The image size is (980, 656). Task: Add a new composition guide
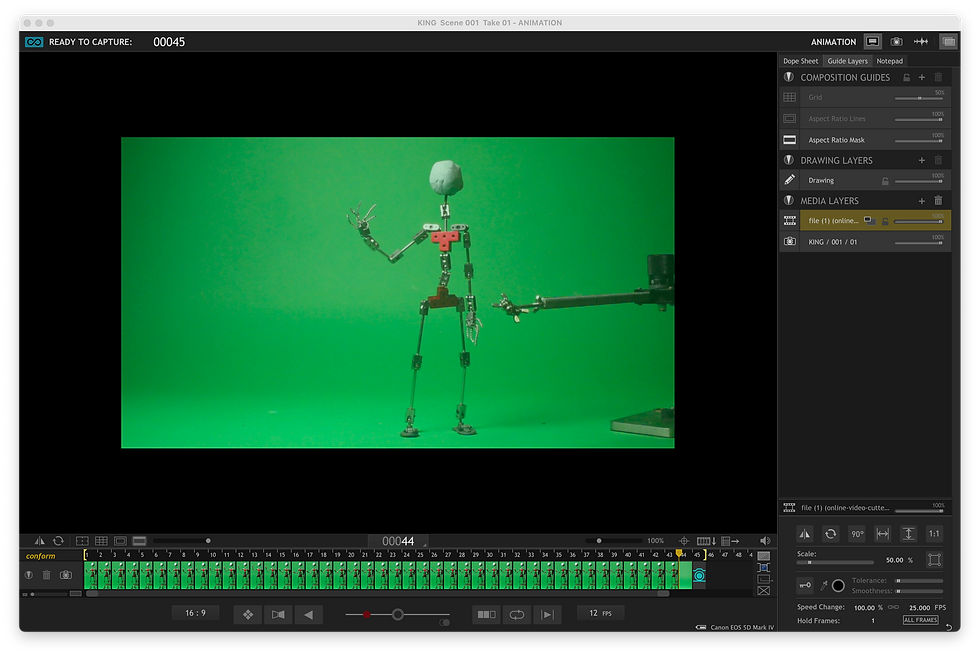click(921, 77)
